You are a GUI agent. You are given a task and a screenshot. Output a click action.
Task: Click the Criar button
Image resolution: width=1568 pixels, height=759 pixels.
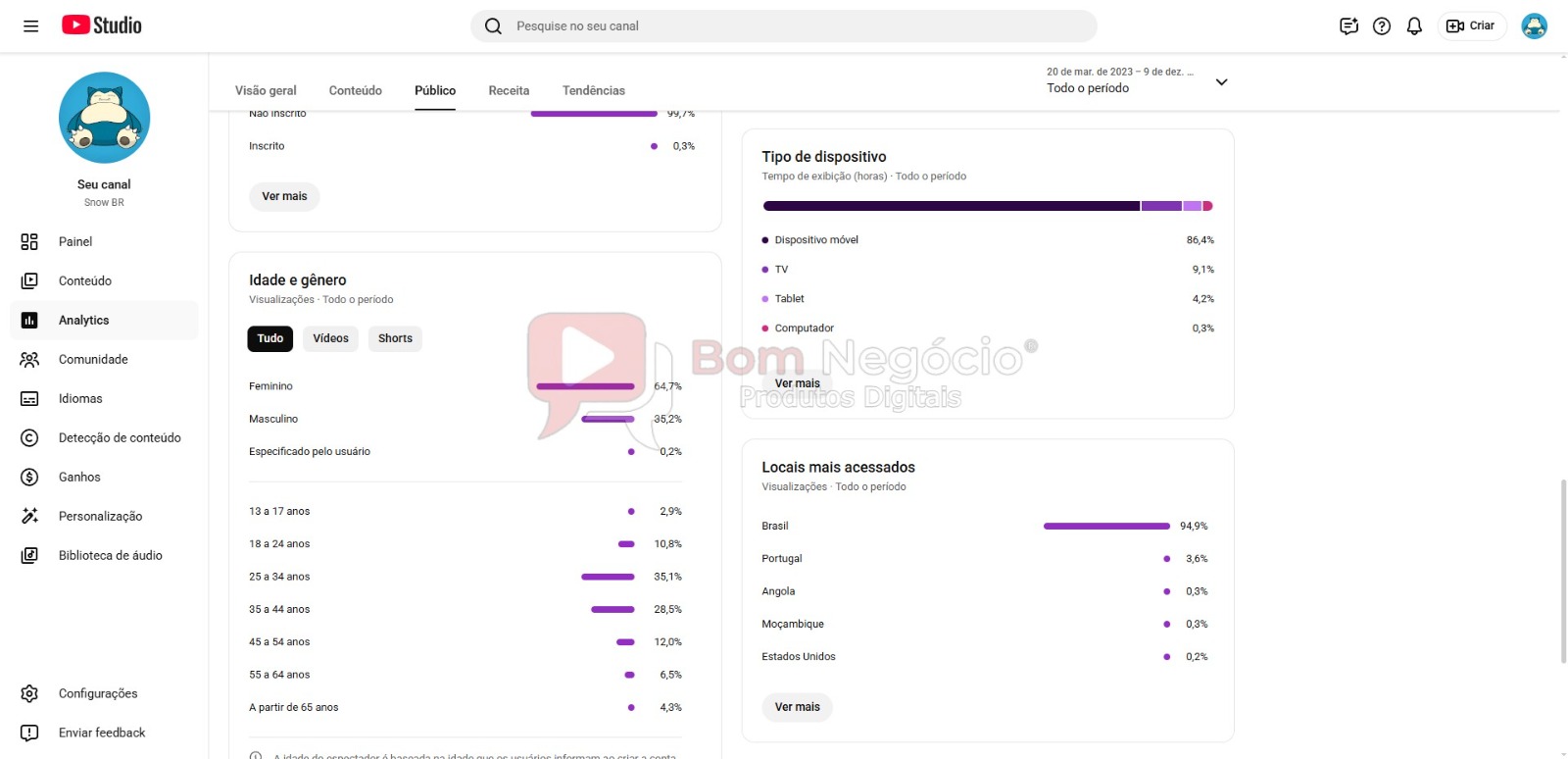point(1471,26)
